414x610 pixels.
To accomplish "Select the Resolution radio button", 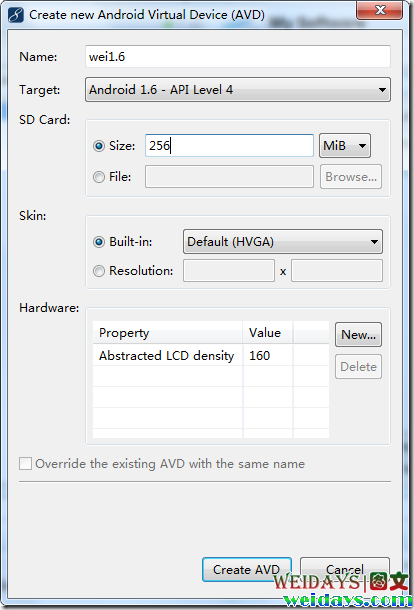I will 99,271.
